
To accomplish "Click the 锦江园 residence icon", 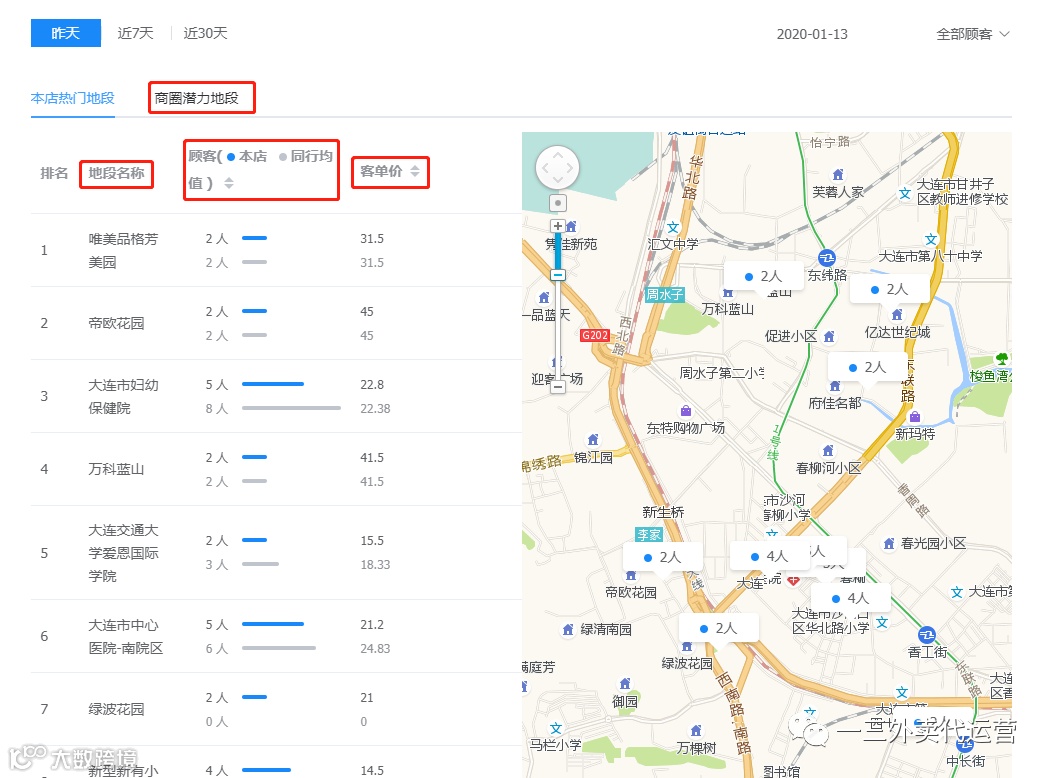I will [593, 440].
